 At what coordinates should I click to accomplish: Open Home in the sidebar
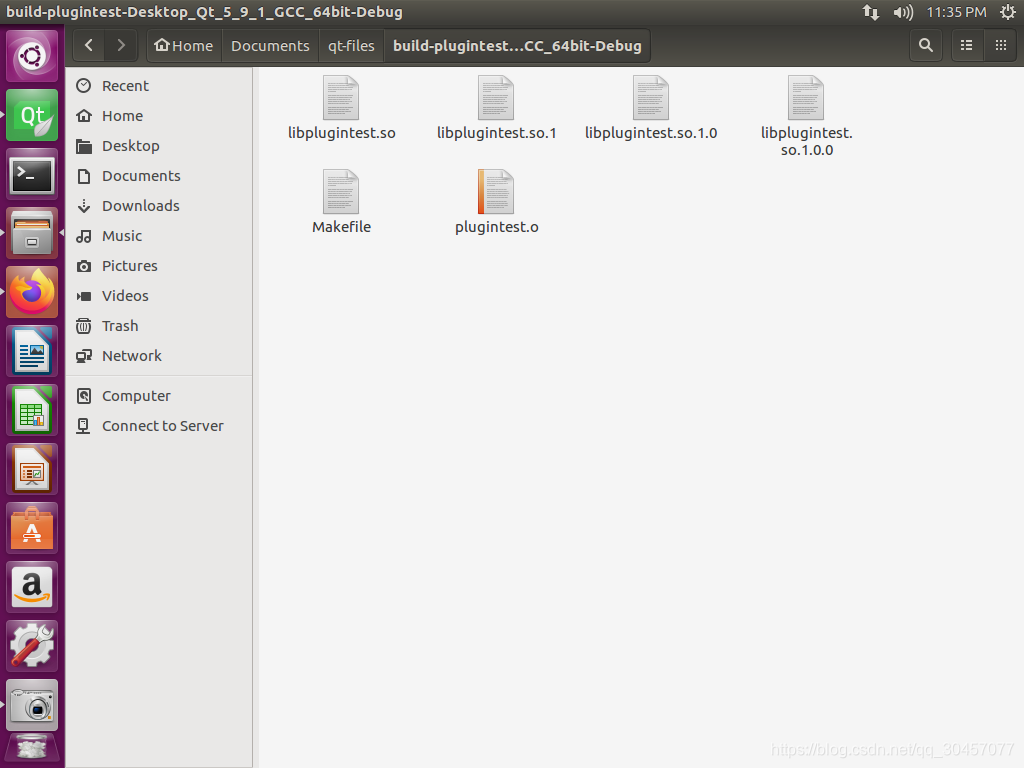pos(159,116)
